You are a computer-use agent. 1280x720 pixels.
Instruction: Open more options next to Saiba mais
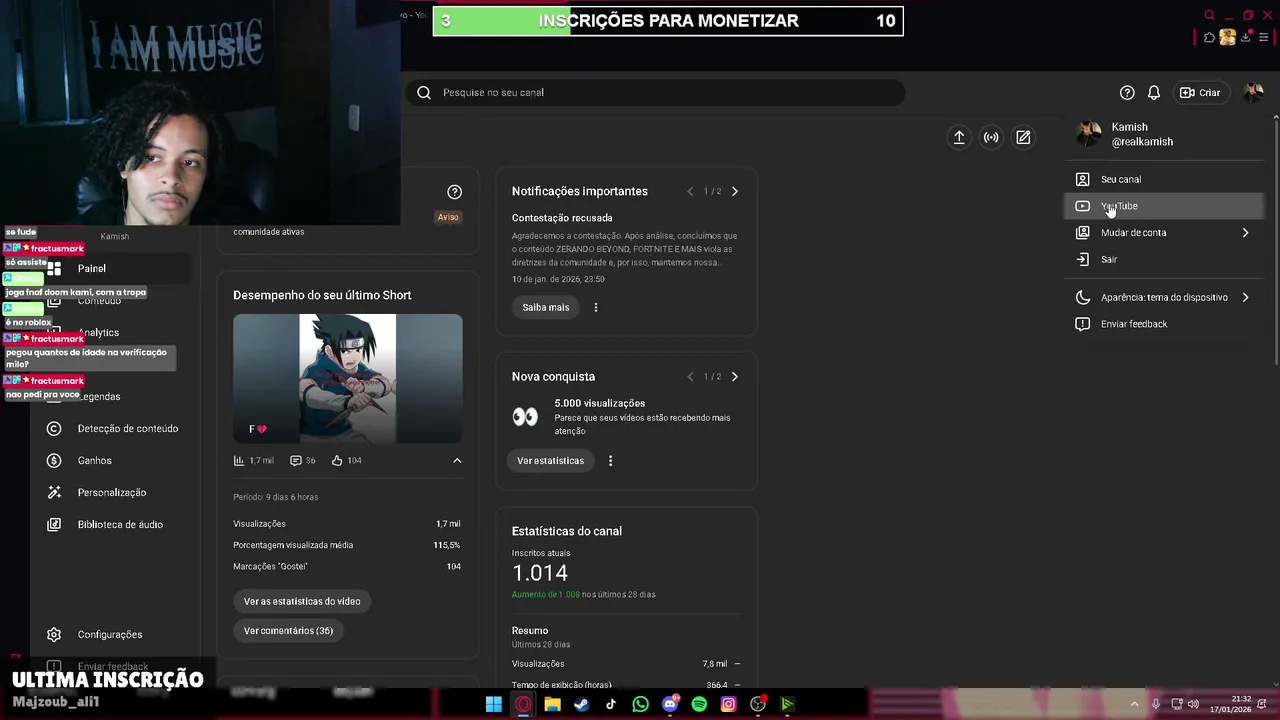pos(596,307)
